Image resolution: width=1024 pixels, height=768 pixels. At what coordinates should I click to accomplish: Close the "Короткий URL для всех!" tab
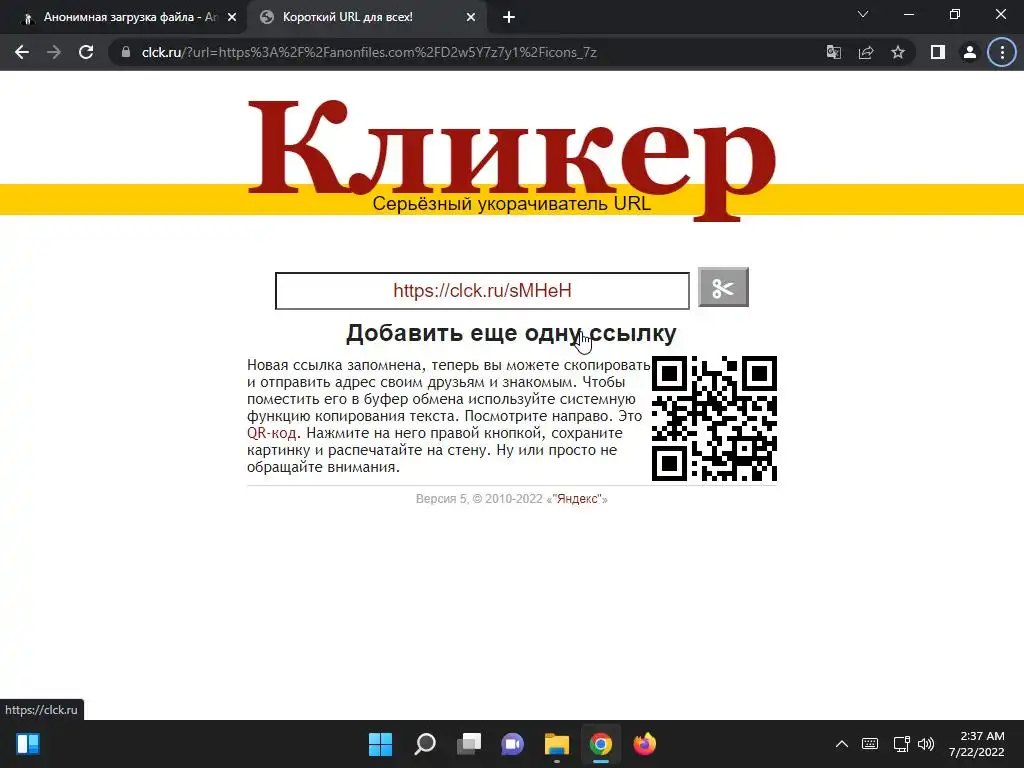coord(471,18)
